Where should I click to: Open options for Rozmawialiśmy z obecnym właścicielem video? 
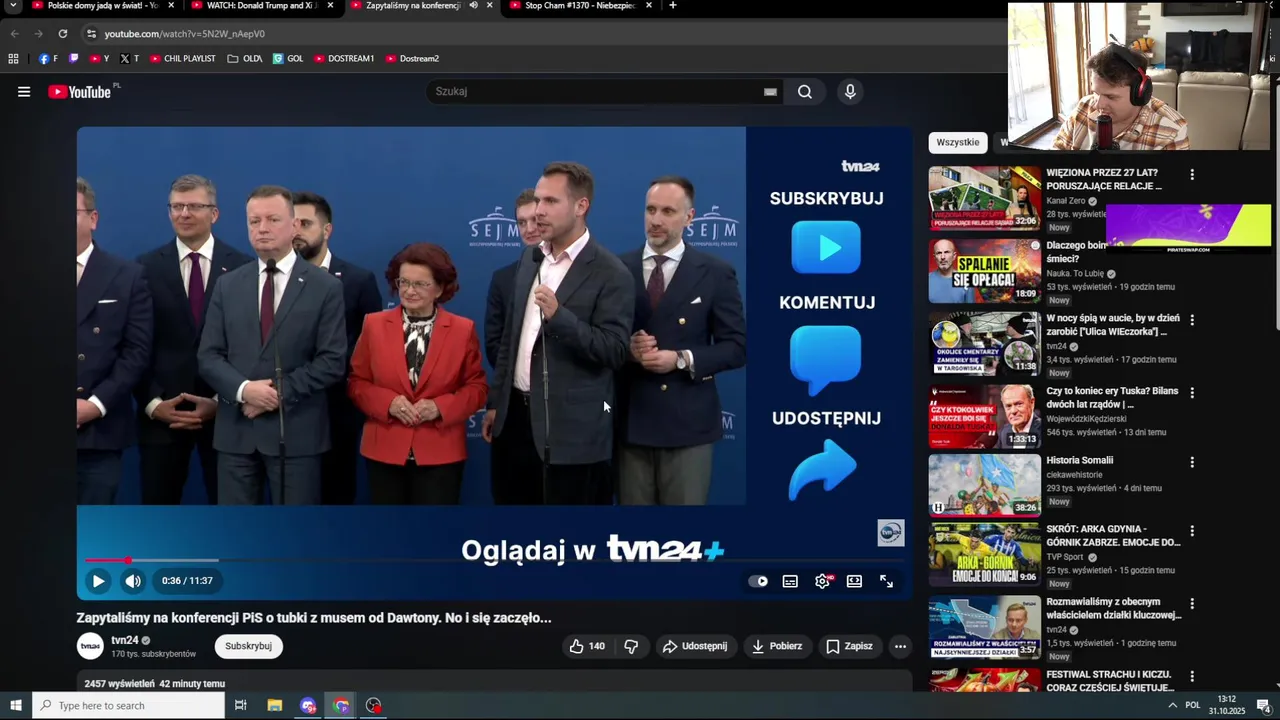[x=1192, y=604]
